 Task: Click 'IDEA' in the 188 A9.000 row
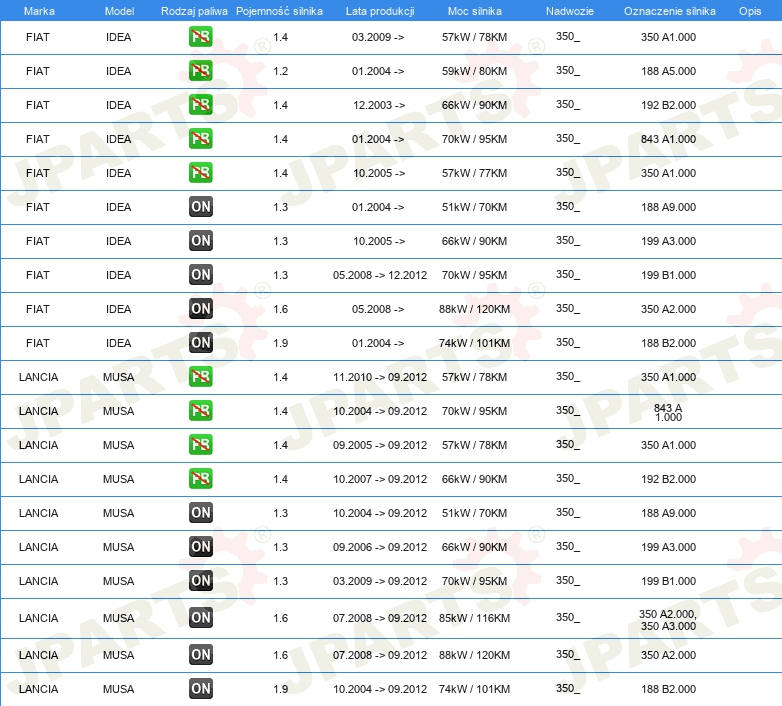[118, 207]
